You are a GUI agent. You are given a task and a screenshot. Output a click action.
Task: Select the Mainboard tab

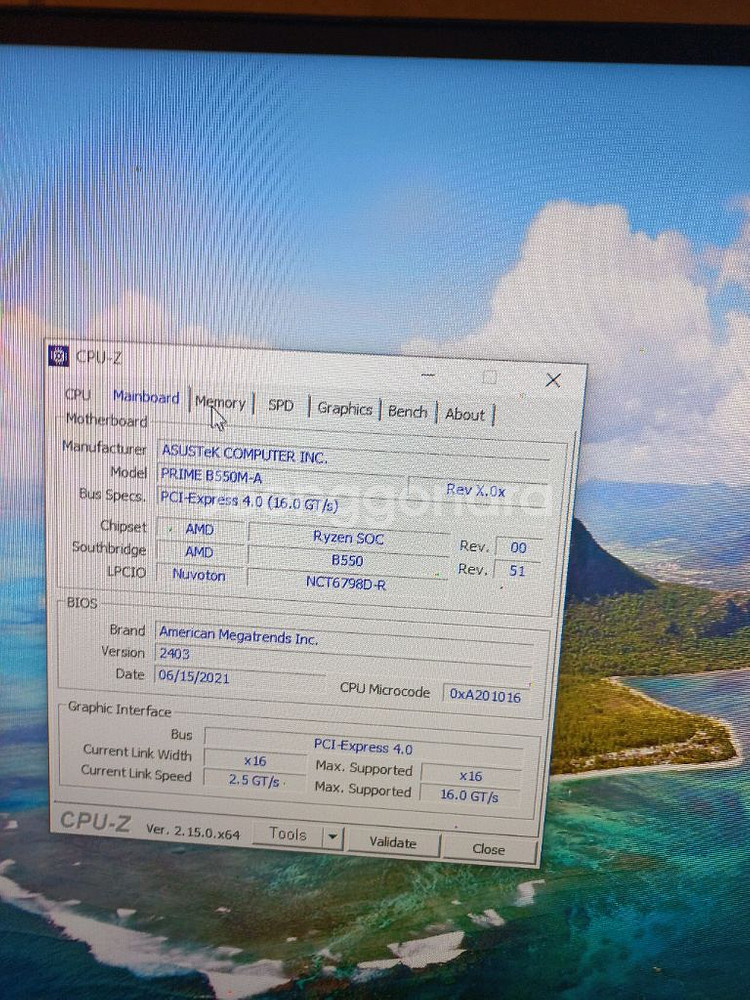pyautogui.click(x=146, y=397)
